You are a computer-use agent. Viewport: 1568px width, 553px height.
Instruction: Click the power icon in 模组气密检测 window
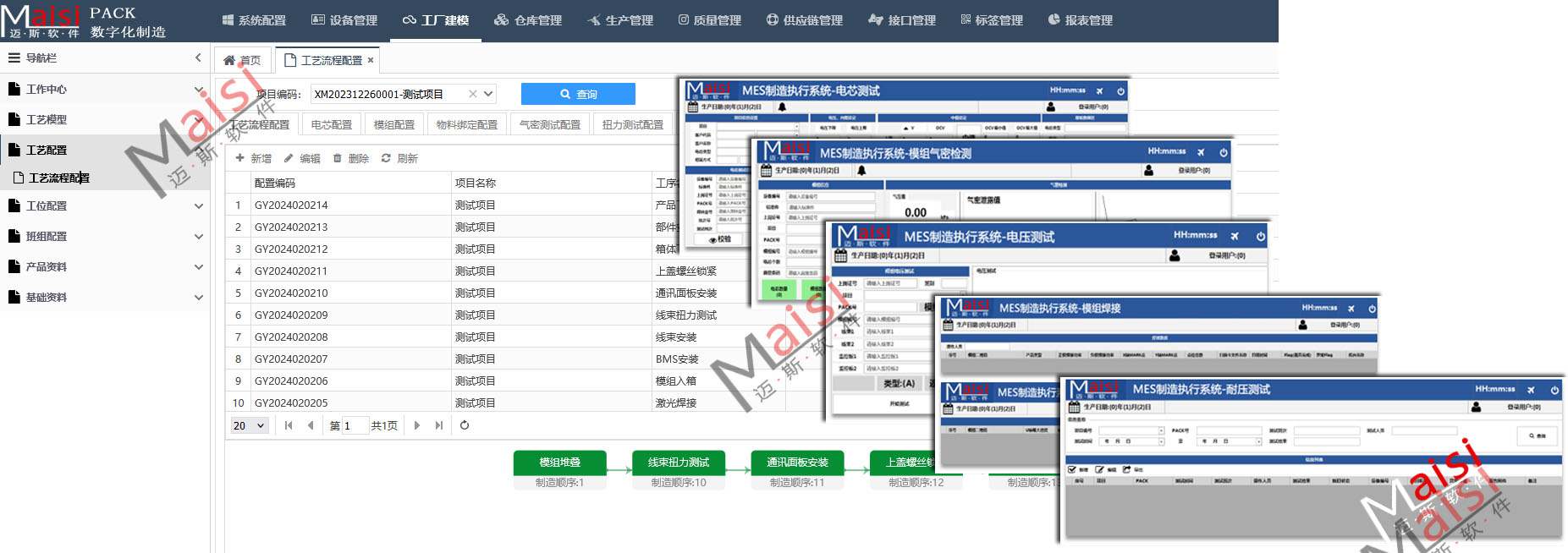(x=1223, y=152)
